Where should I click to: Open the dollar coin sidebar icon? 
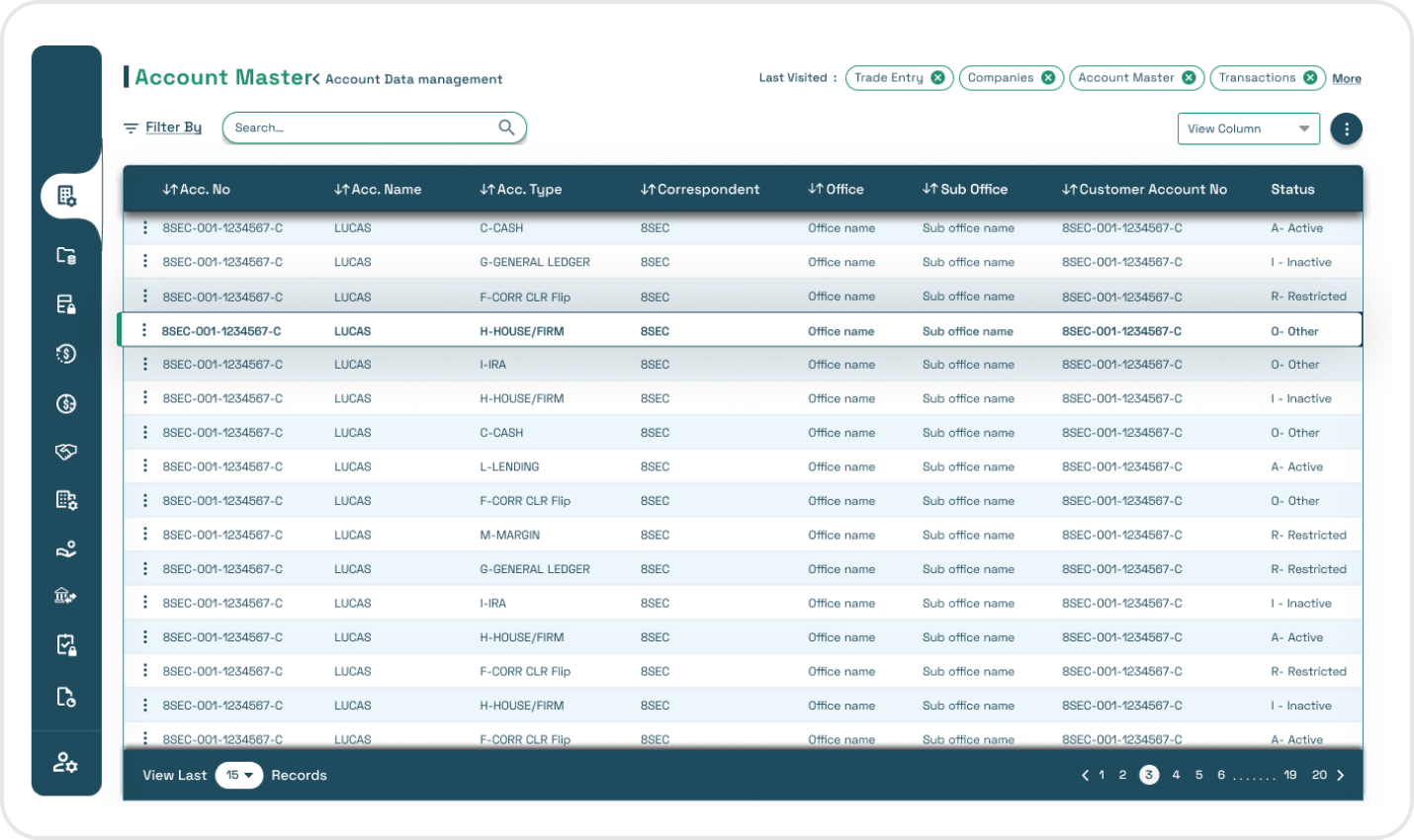tap(66, 403)
